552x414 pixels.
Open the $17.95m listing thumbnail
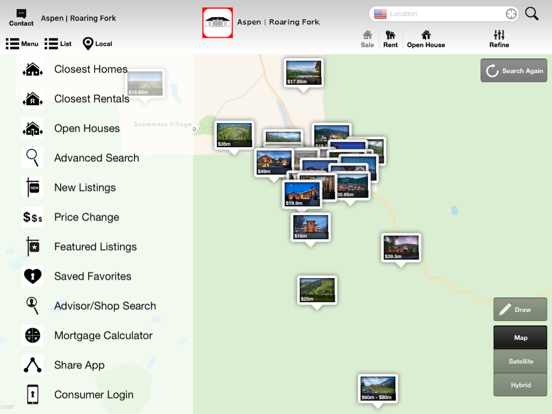tap(303, 73)
